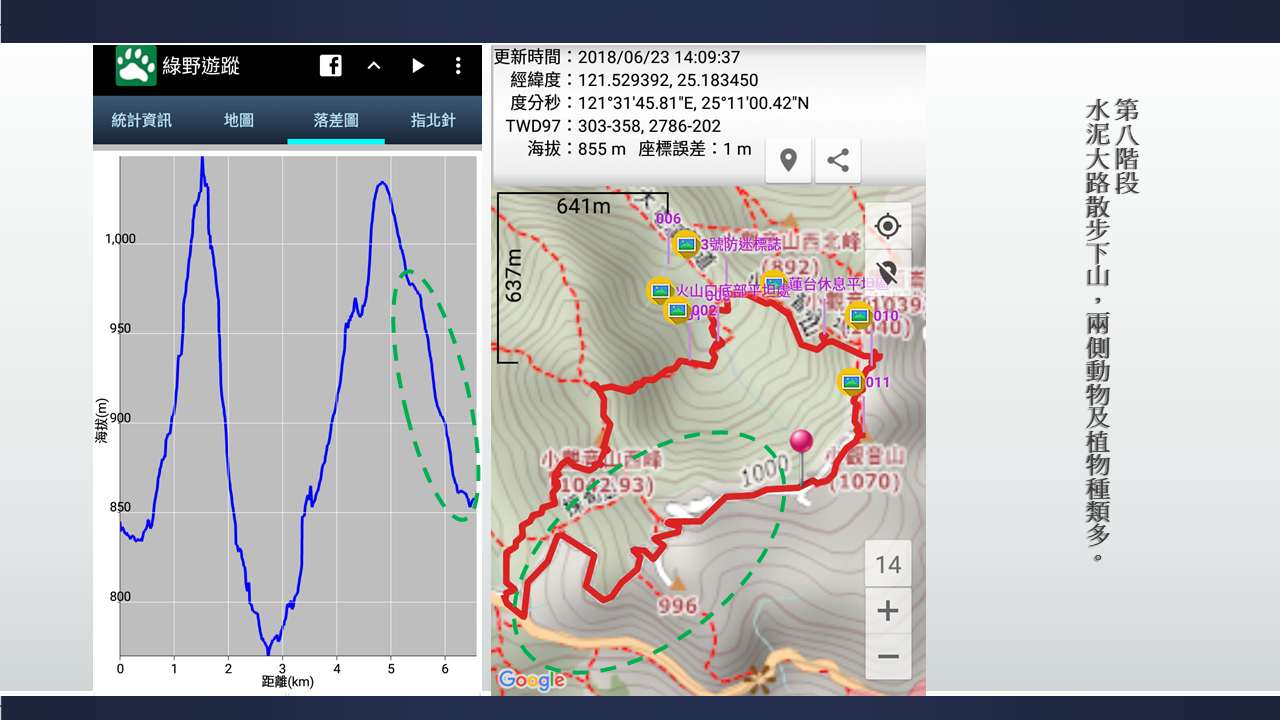Click the 更新時間 2018/06/23 14:09:37 line
The width and height of the screenshot is (1280, 720).
[617, 57]
